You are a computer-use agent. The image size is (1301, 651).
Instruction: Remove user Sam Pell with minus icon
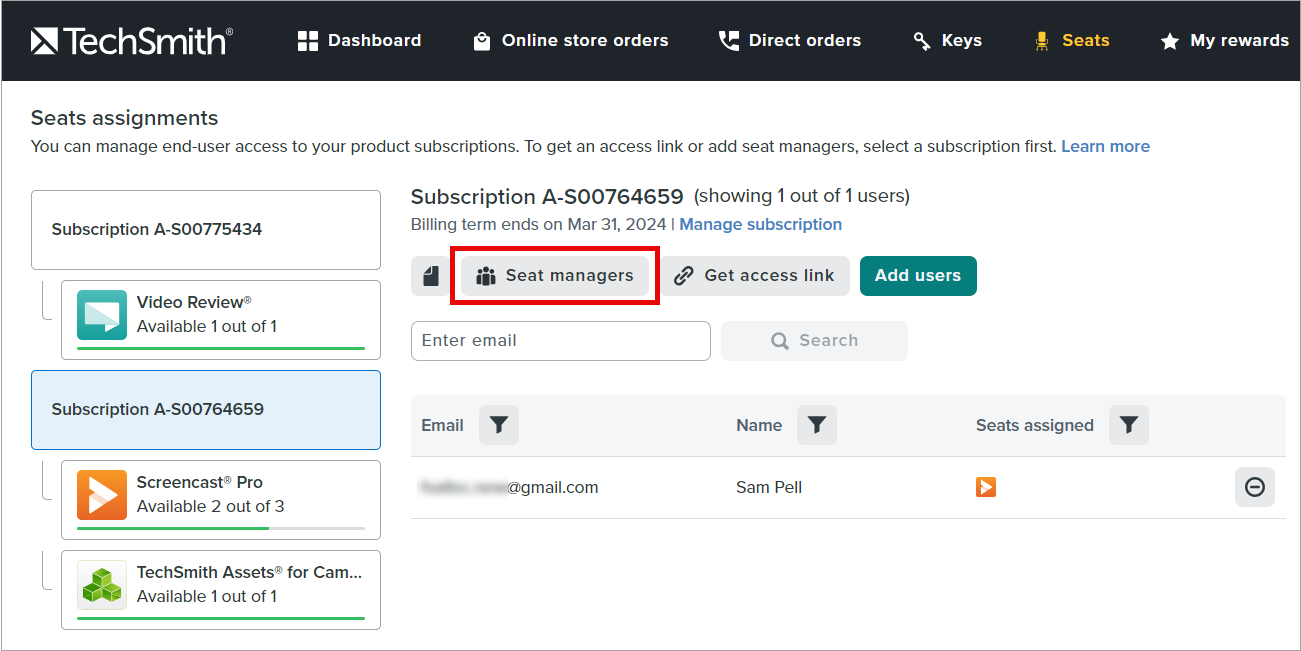pyautogui.click(x=1255, y=487)
